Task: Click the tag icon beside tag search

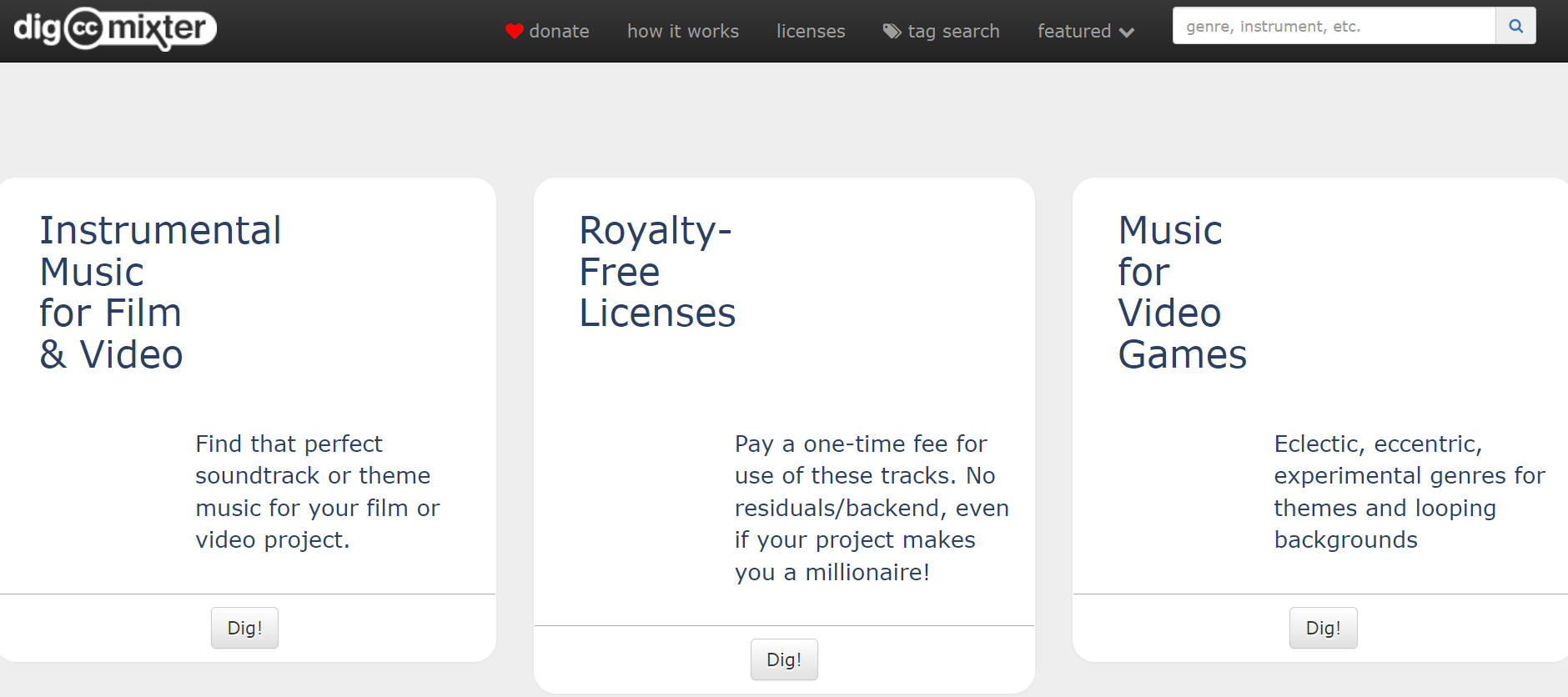Action: tap(892, 32)
